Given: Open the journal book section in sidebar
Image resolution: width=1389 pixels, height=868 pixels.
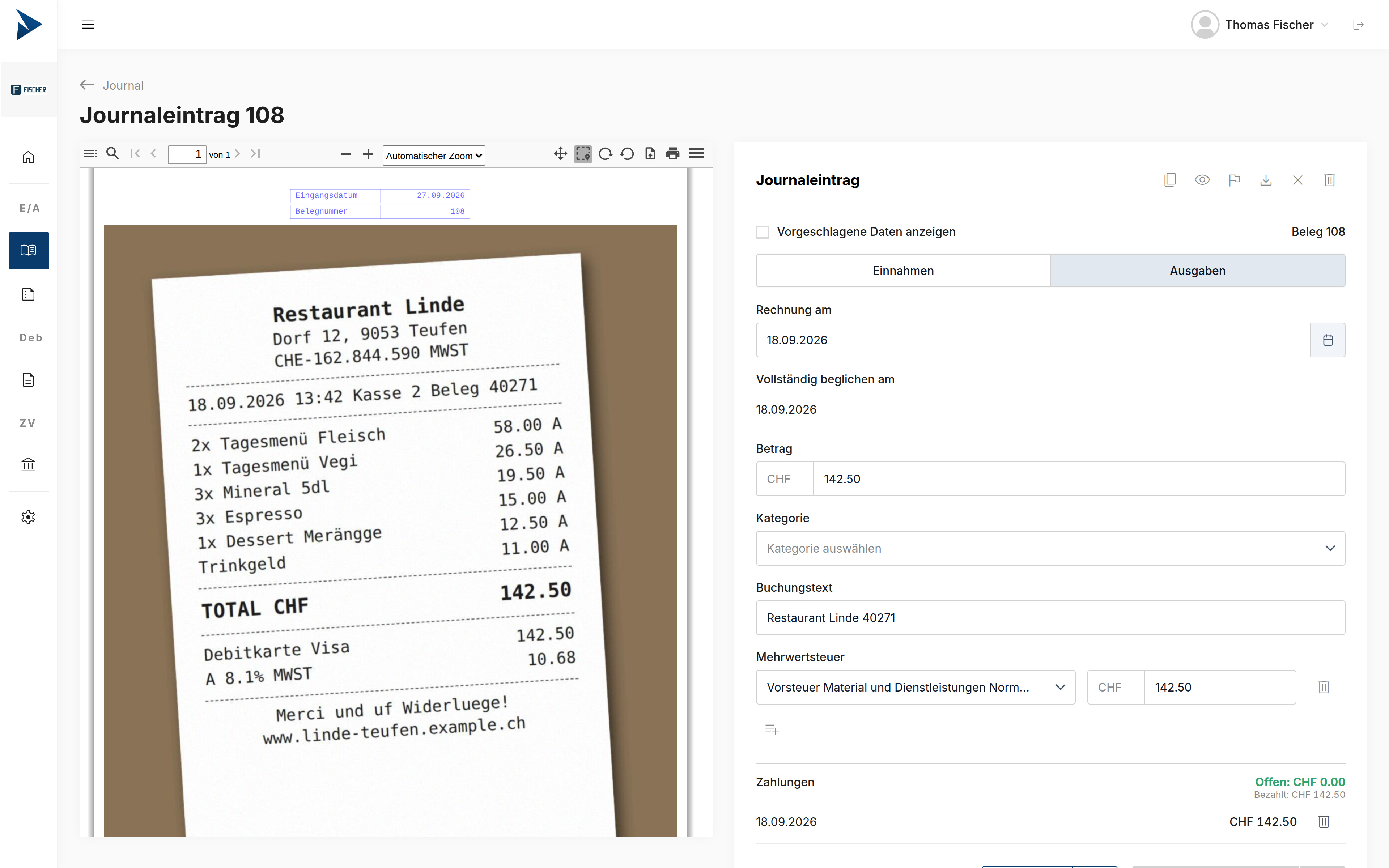Looking at the screenshot, I should (x=28, y=250).
